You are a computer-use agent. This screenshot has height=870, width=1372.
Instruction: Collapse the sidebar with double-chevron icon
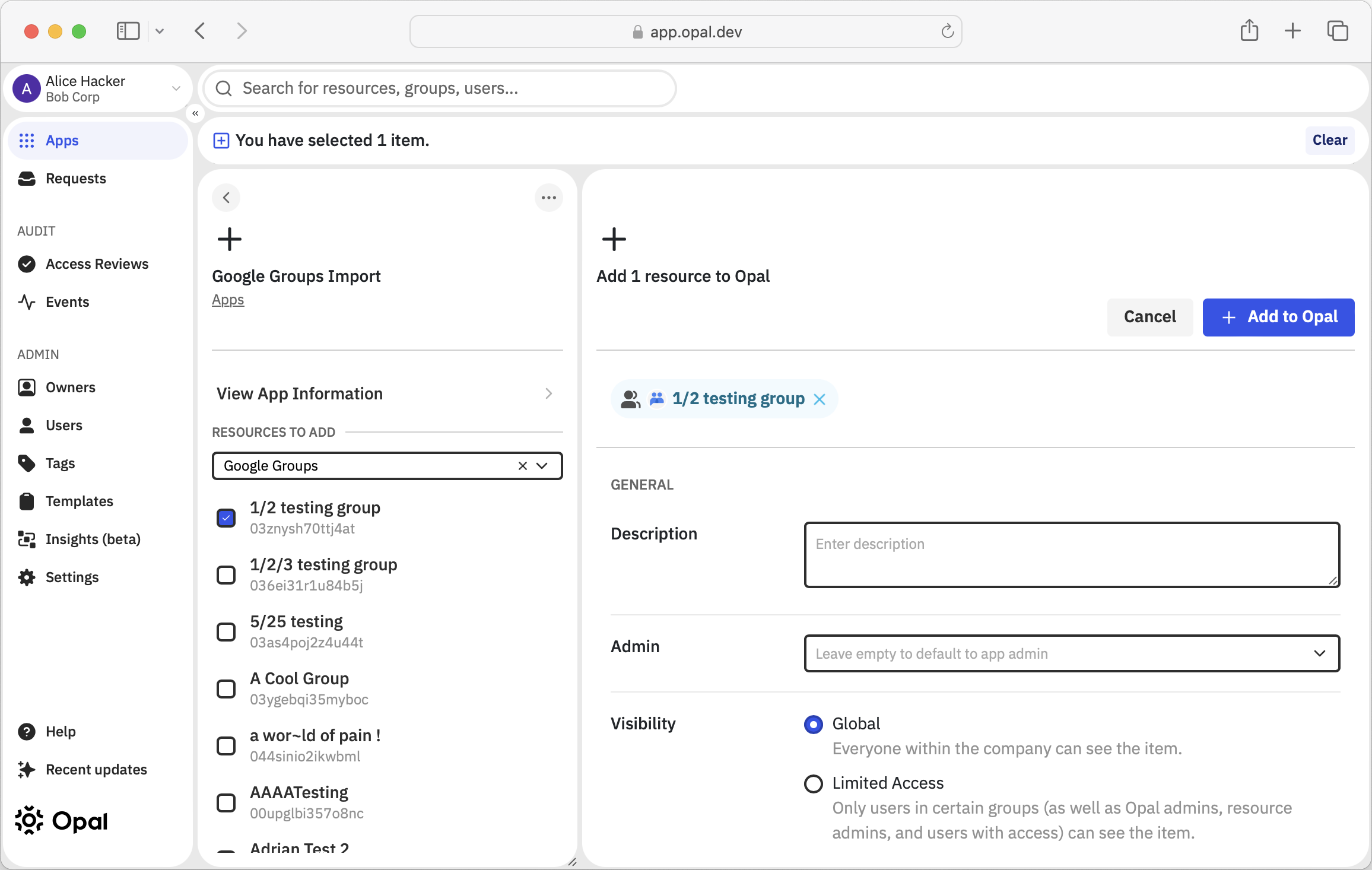click(x=195, y=113)
